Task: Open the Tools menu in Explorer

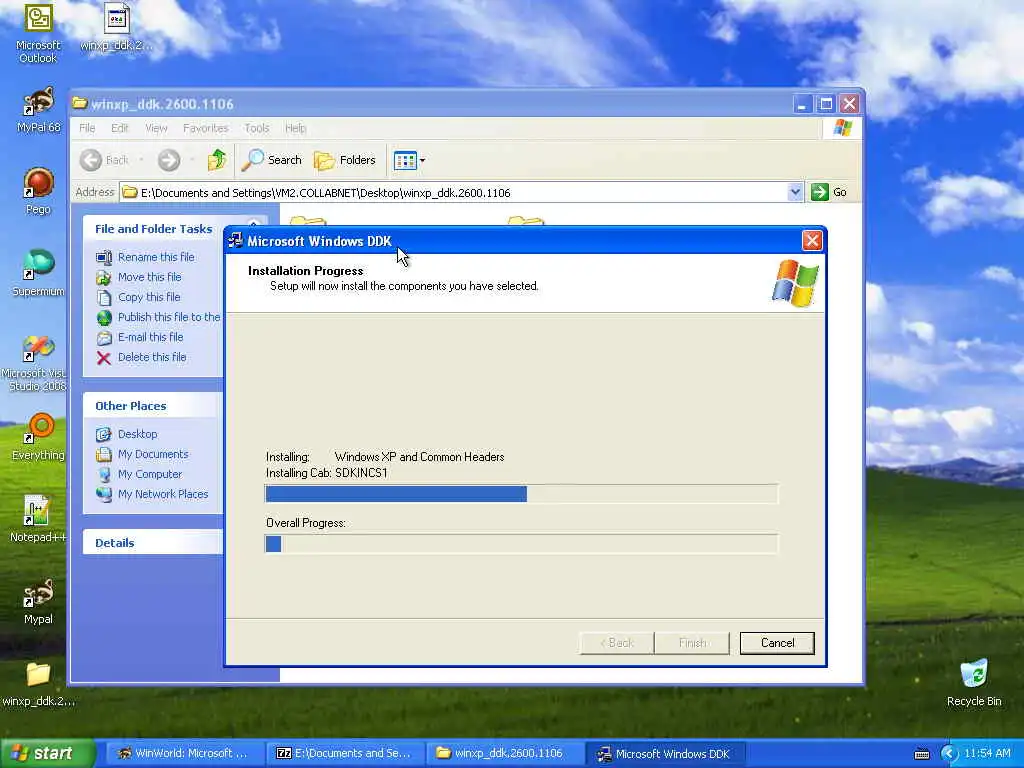Action: pyautogui.click(x=257, y=128)
